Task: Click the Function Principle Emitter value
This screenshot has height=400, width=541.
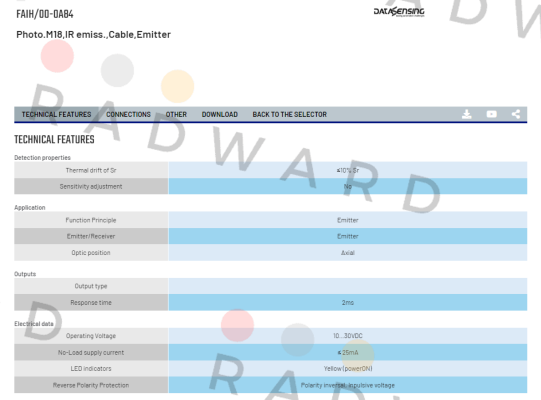Action: coord(348,220)
